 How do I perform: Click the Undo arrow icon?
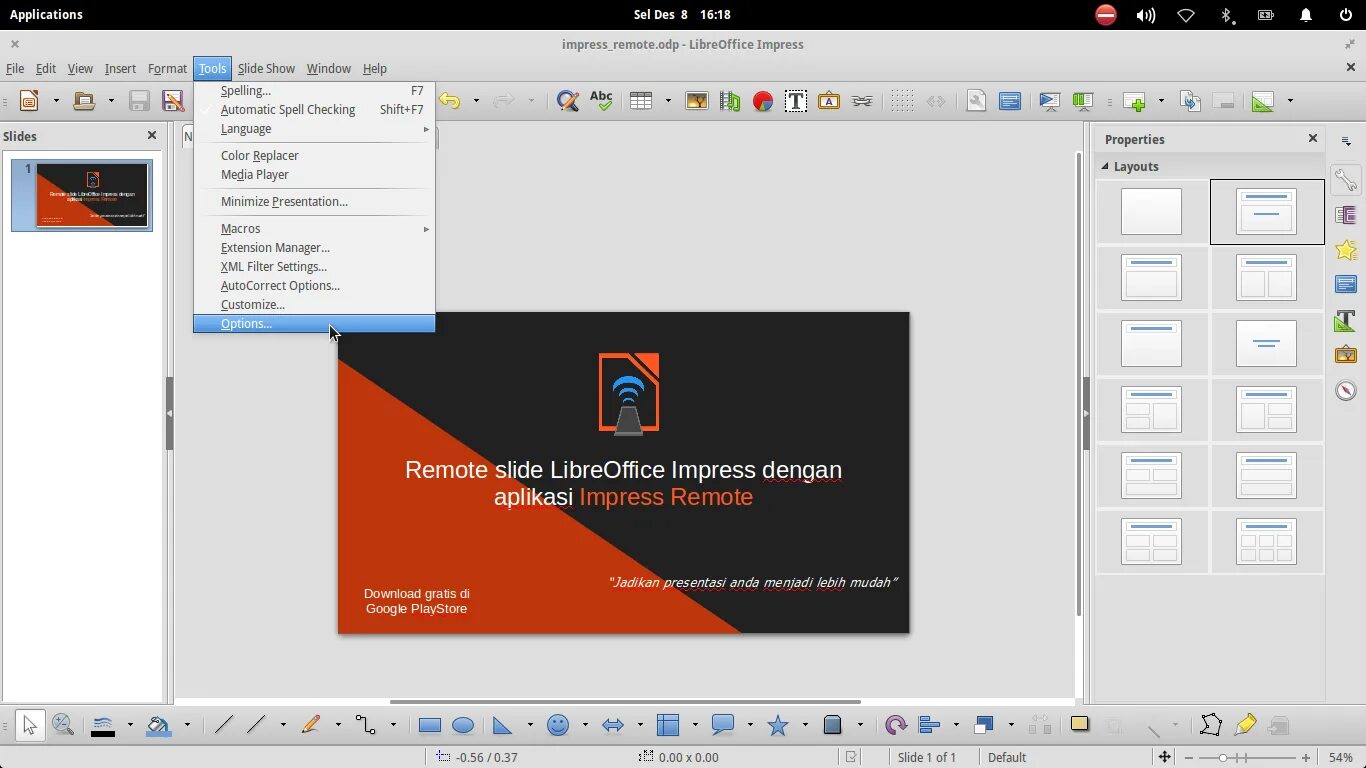click(450, 100)
